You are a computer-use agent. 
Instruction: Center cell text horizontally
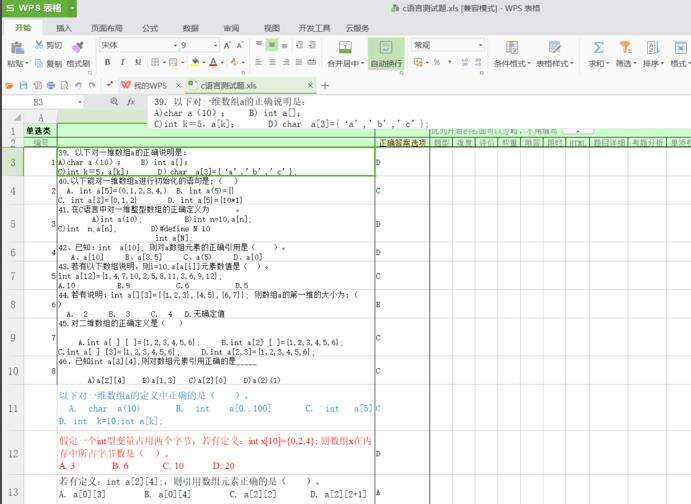click(x=272, y=63)
